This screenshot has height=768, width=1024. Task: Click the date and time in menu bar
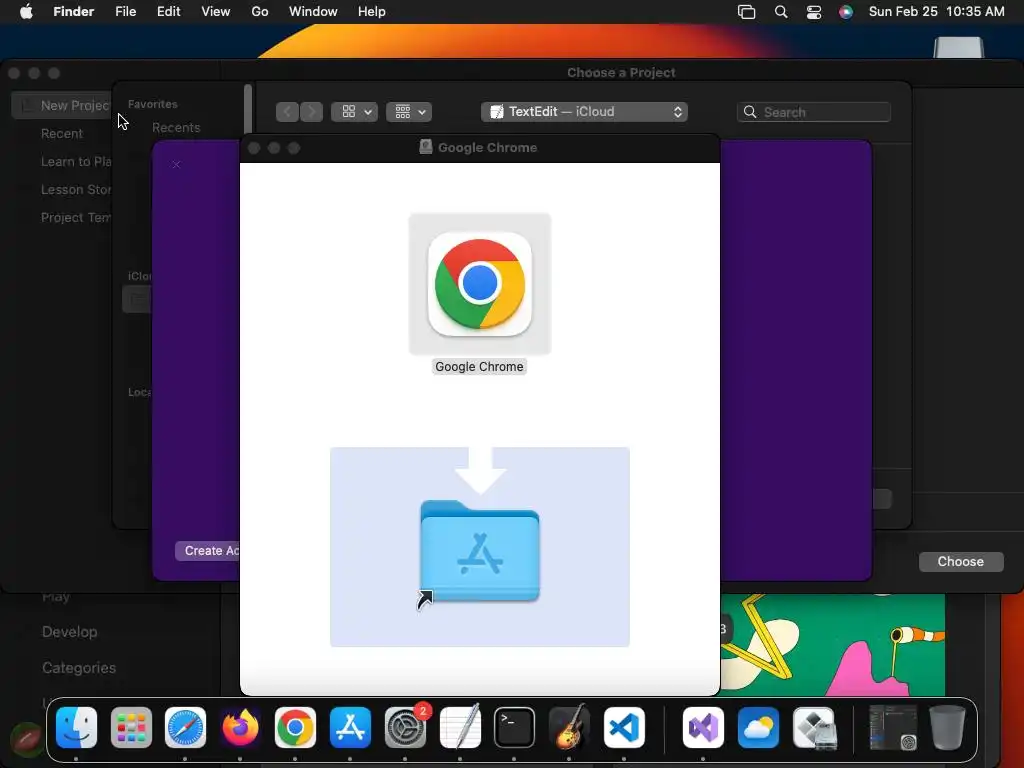coord(936,12)
